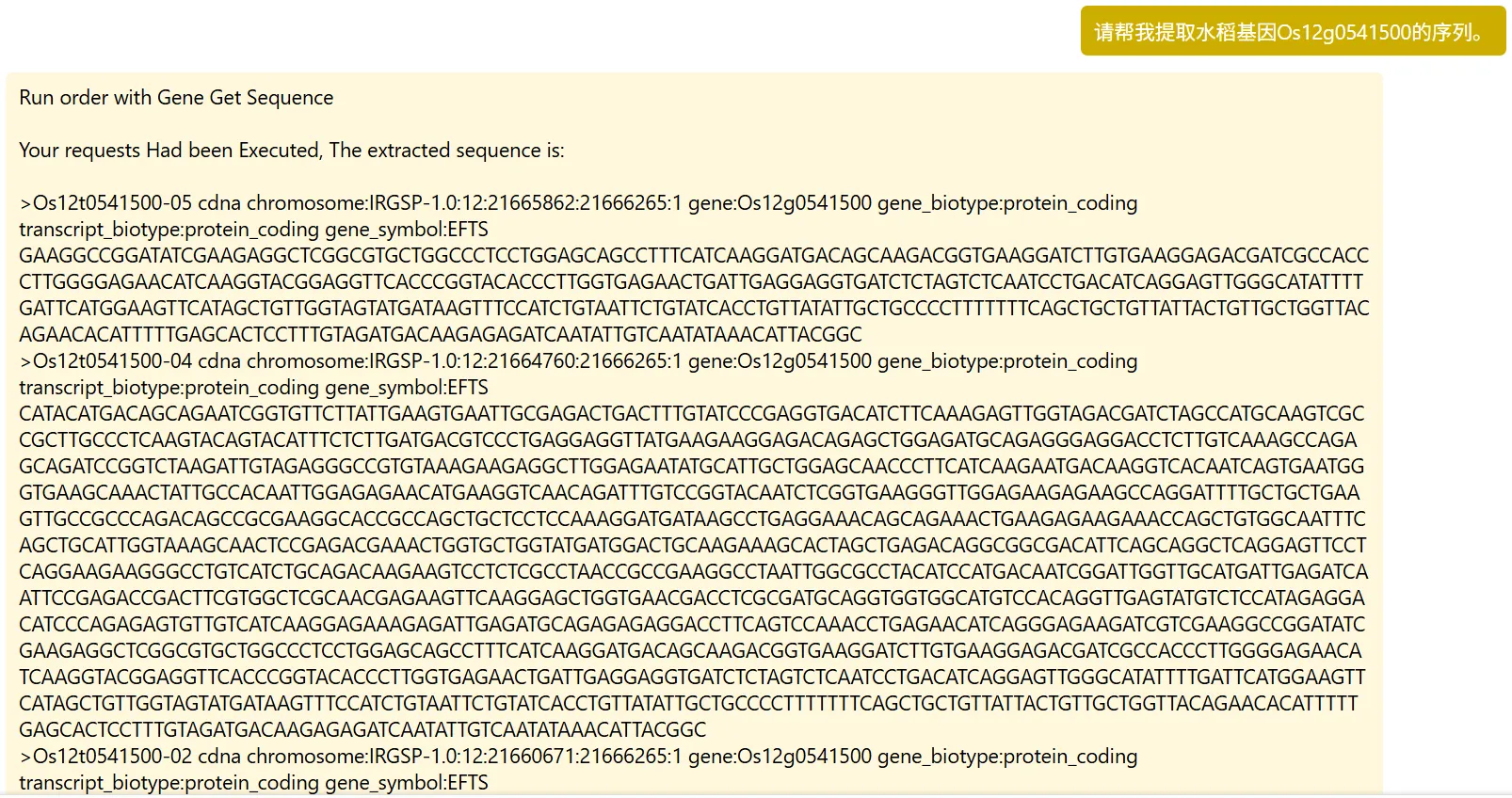The height and width of the screenshot is (798, 1512).
Task: Click sequence line starting with CGCTTGCCCTCAAGTACAG
Action: (x=688, y=440)
